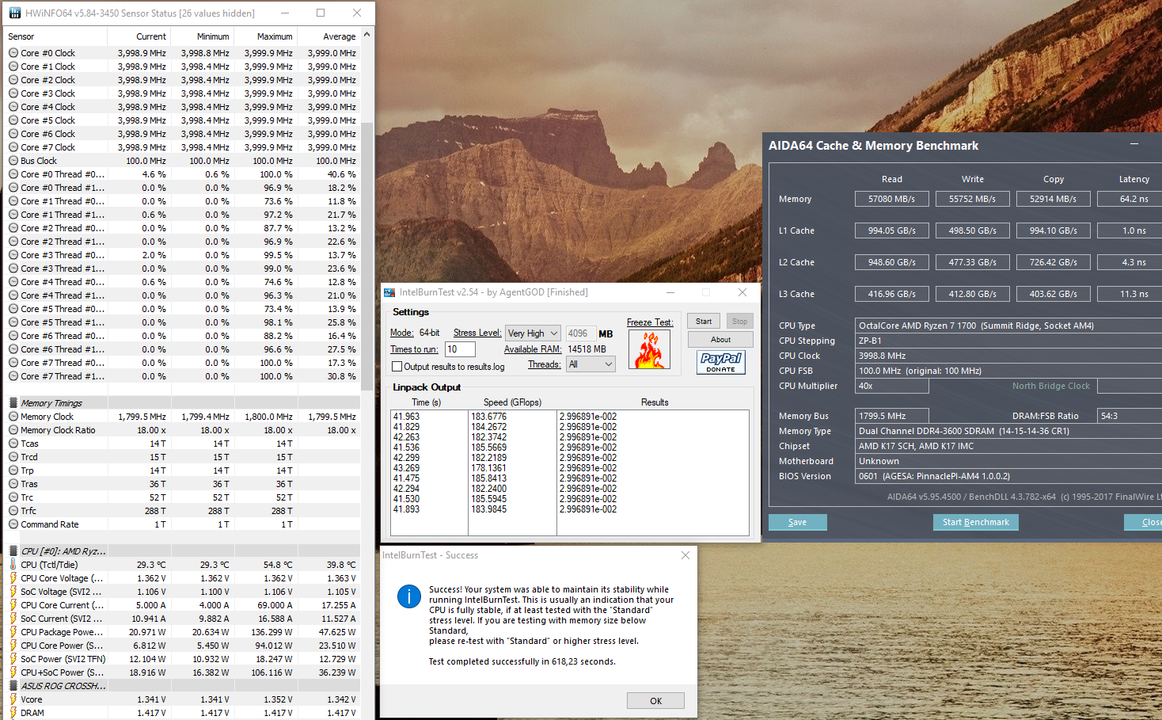
Task: Click the L2 Cache Copy 726.42 GB/s value
Action: (1053, 262)
